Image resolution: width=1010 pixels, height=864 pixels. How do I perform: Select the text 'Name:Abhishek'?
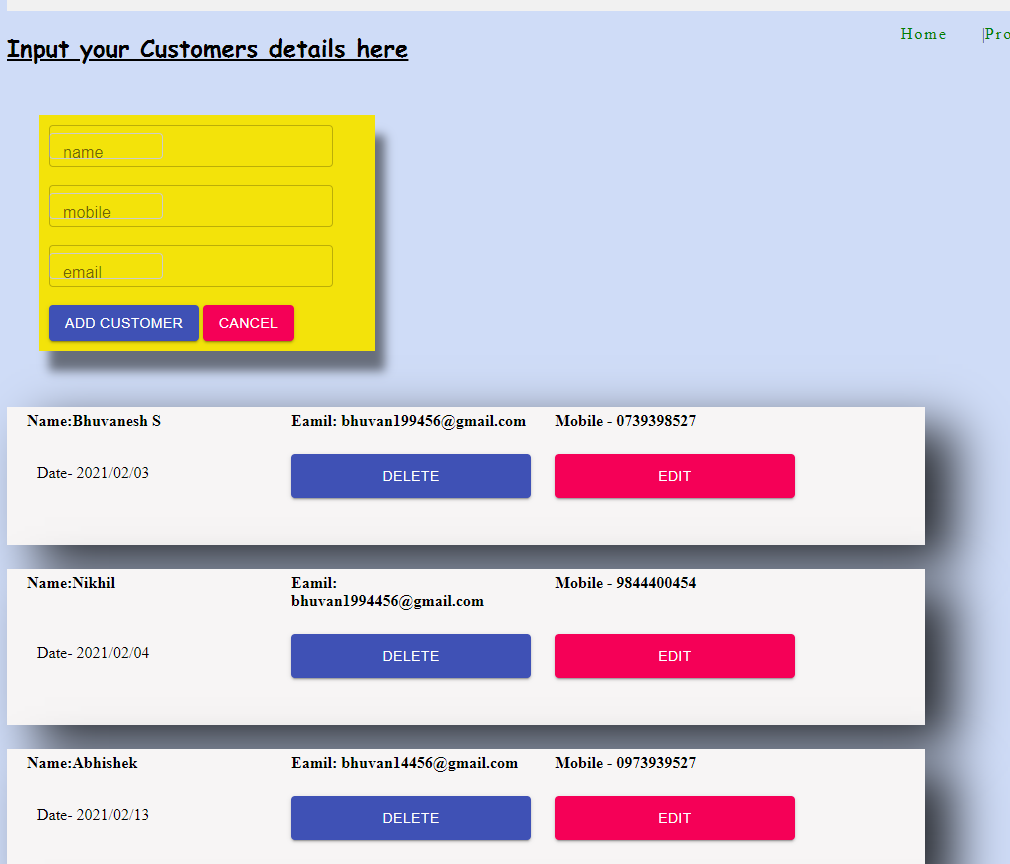tap(82, 763)
